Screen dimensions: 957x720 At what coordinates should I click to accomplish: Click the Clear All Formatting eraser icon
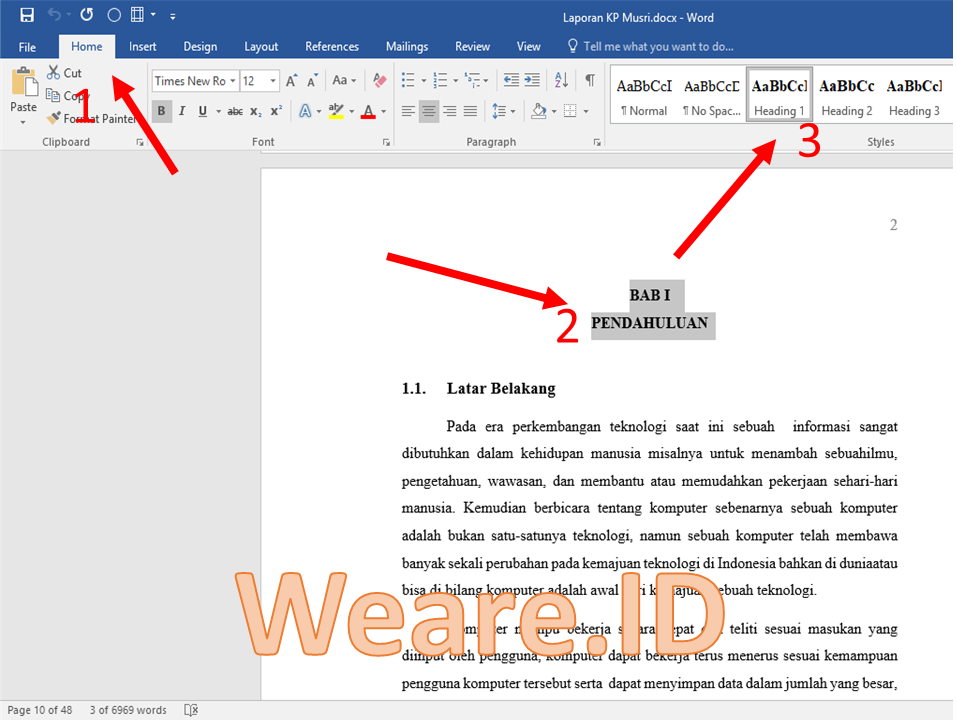[x=379, y=81]
